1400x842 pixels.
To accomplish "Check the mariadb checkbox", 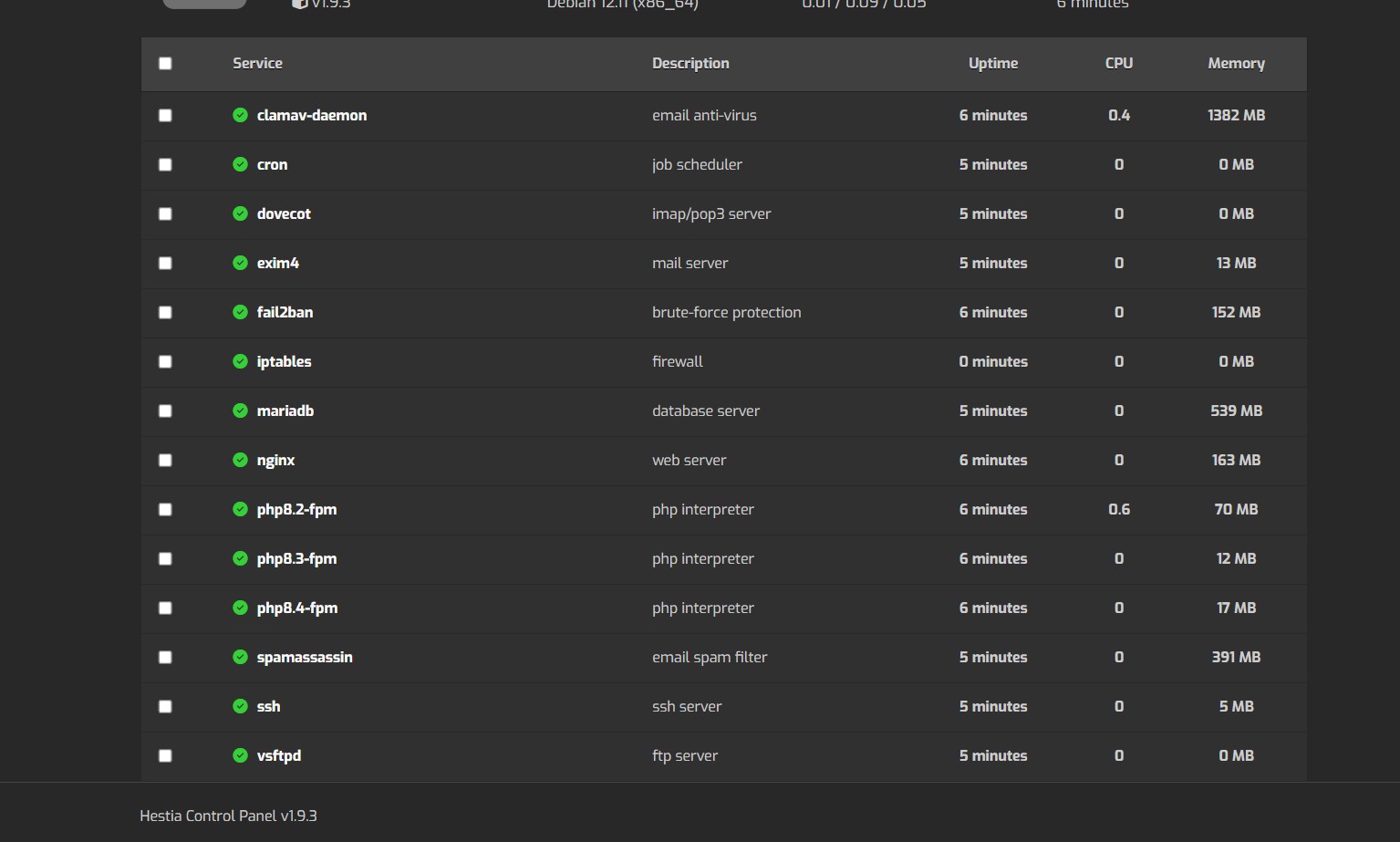I will pos(165,411).
